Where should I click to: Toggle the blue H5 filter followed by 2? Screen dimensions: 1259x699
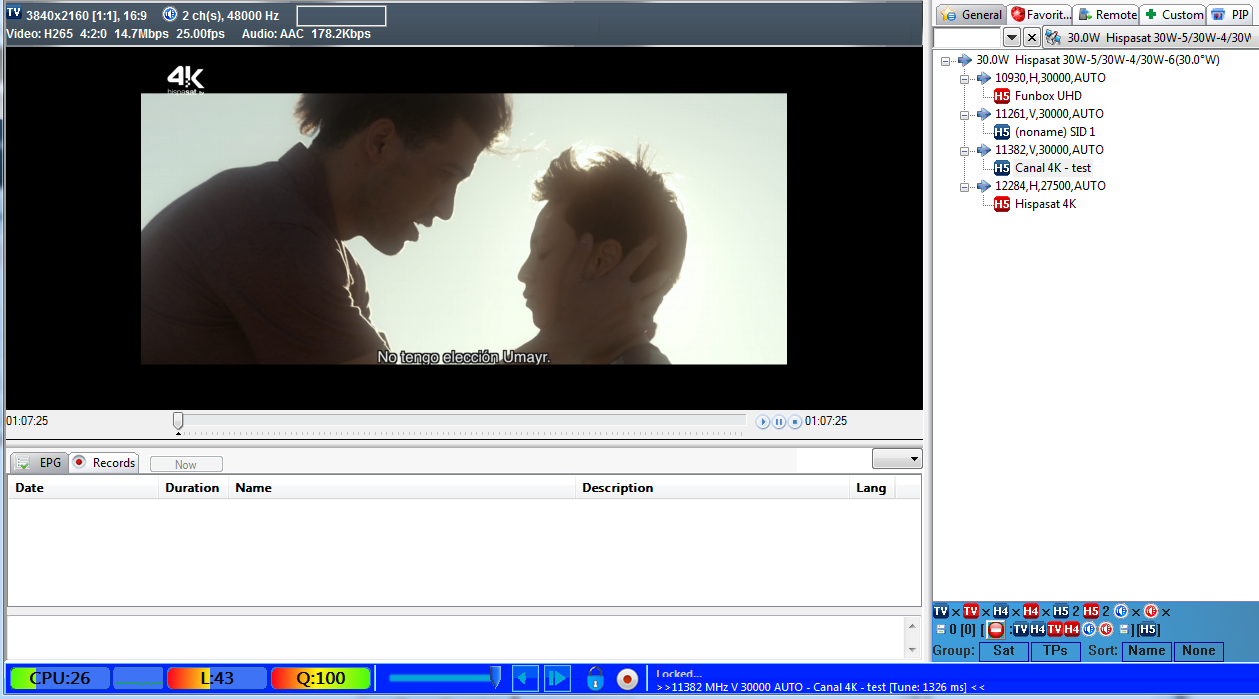tap(1061, 611)
